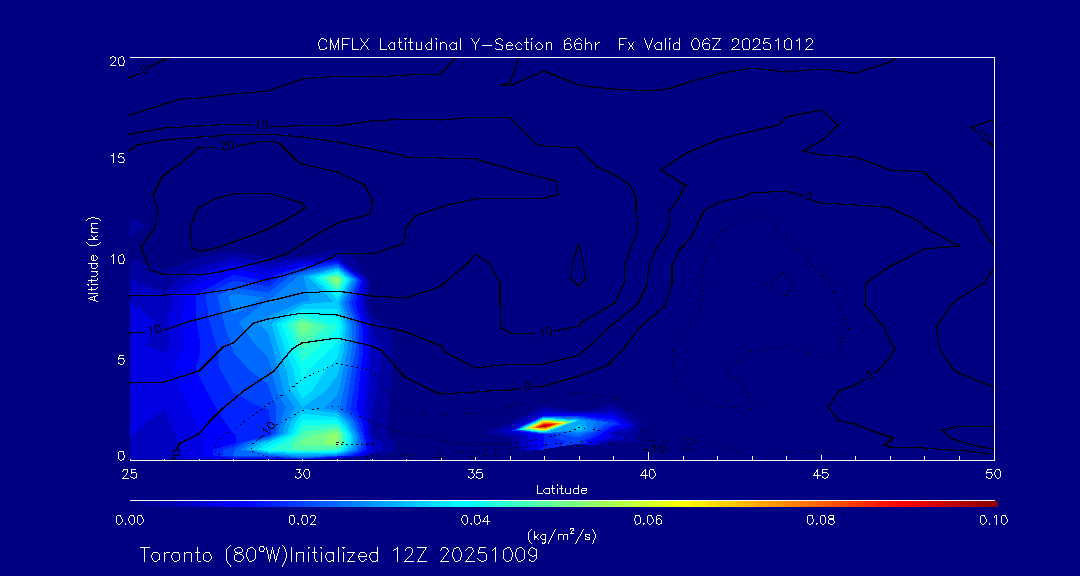Screen dimensions: 1080x576
Task: Click the cyan flux peak near 9 km altitude
Action: pos(333,276)
